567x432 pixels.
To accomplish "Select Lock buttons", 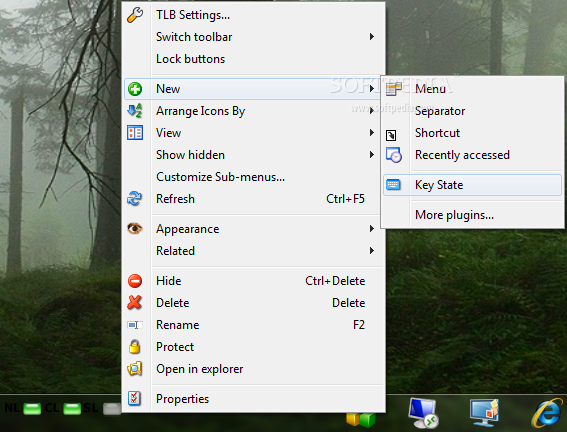I will click(x=253, y=59).
